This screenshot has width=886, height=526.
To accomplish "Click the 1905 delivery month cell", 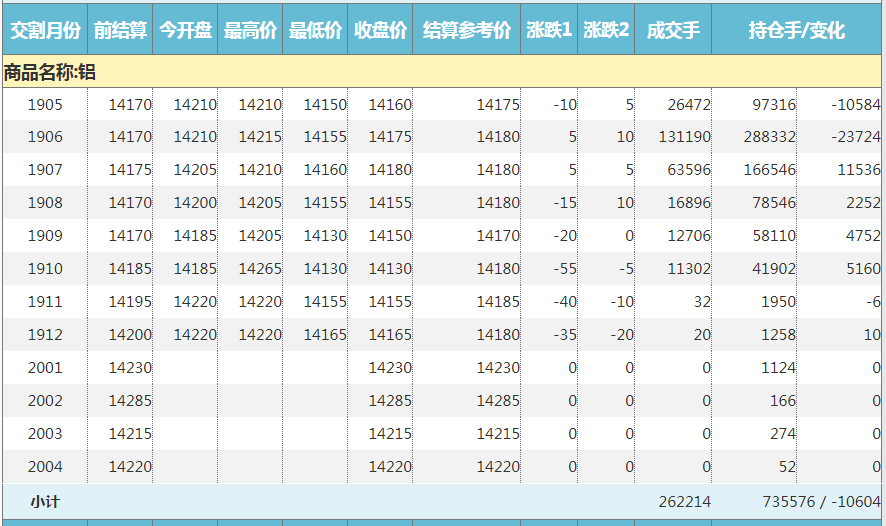I will pos(44,105).
